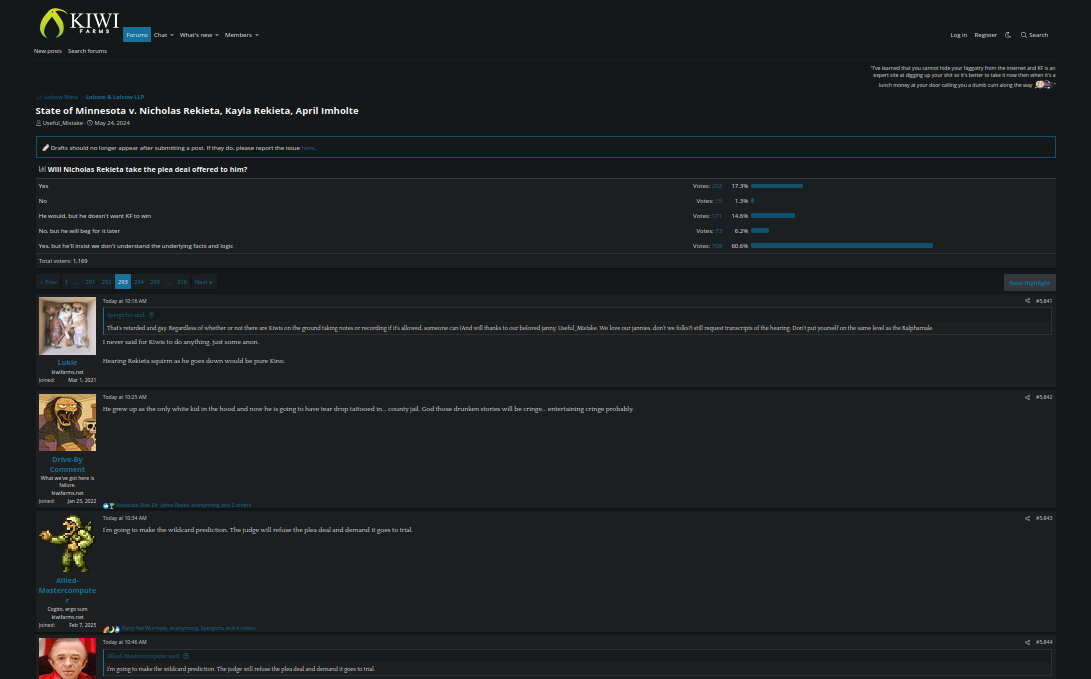Open Lukie's avatar image
1091x679 pixels.
click(67, 326)
